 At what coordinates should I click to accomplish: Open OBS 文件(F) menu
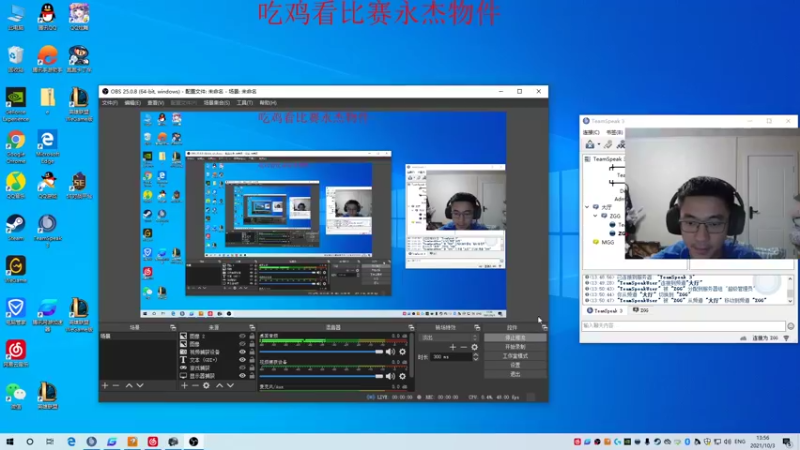coord(110,103)
